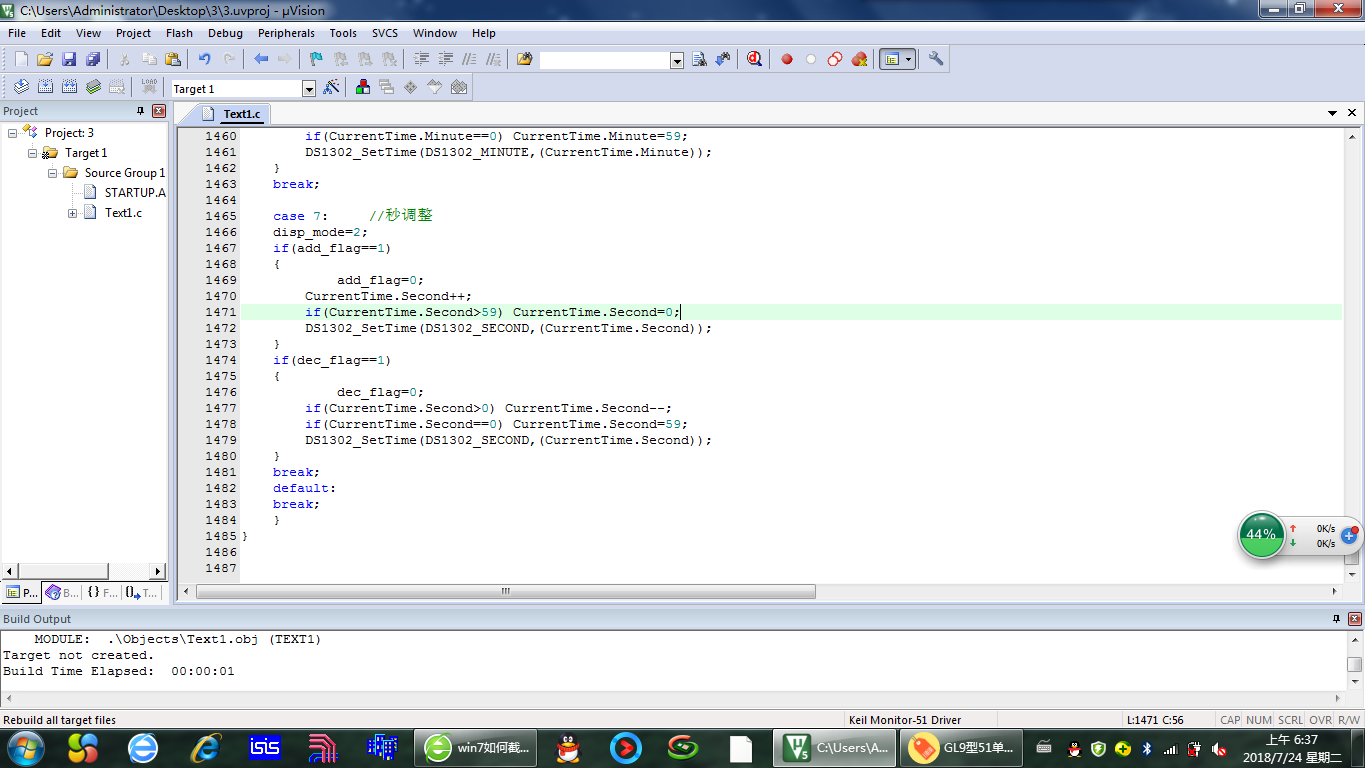
Task: Open the Flash menu
Action: [179, 33]
